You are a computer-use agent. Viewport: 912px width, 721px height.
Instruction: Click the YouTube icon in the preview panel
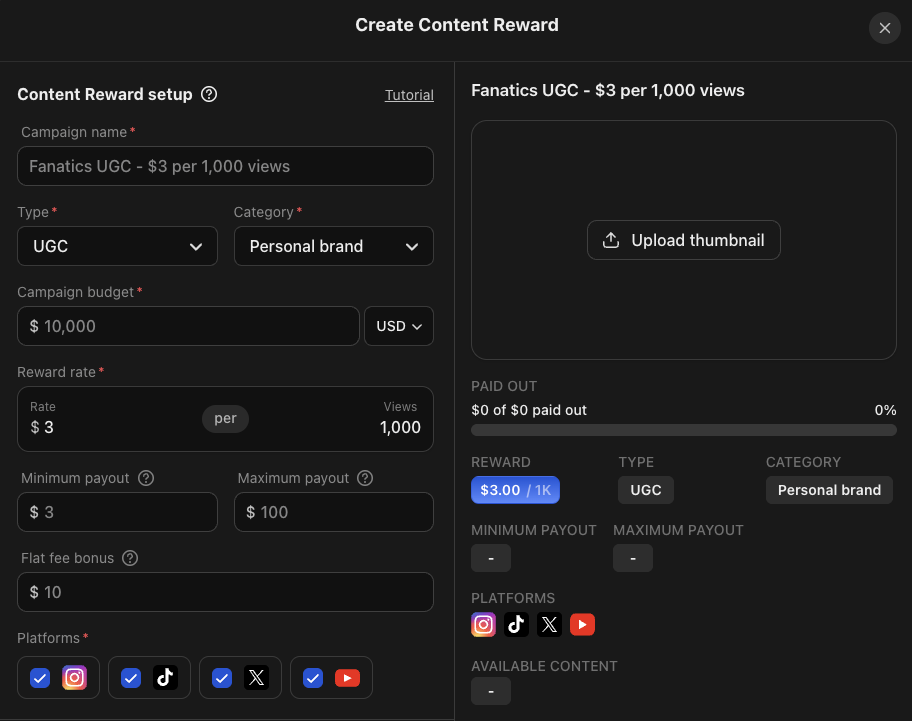tap(582, 624)
